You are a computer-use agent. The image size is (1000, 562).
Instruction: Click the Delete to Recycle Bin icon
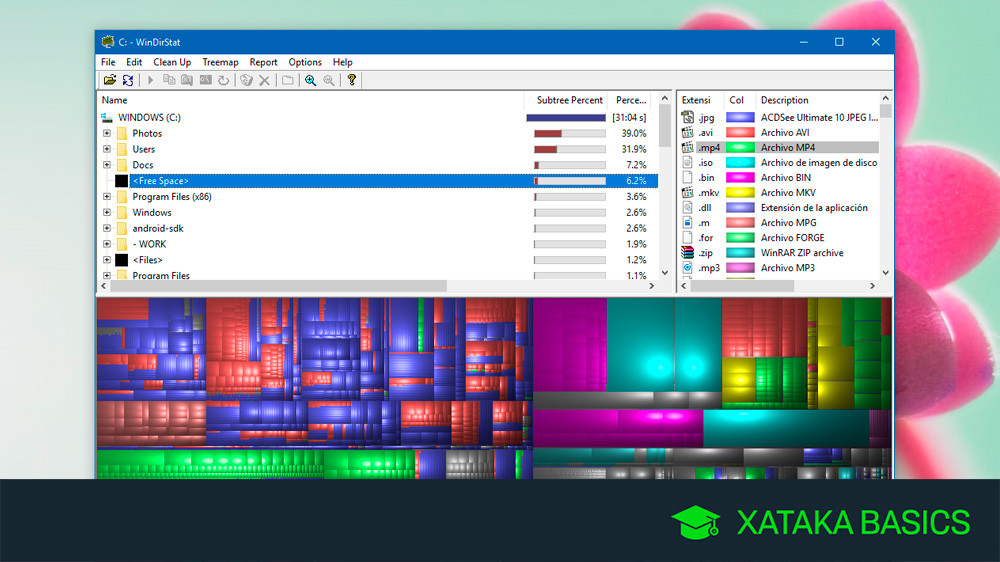[x=246, y=80]
